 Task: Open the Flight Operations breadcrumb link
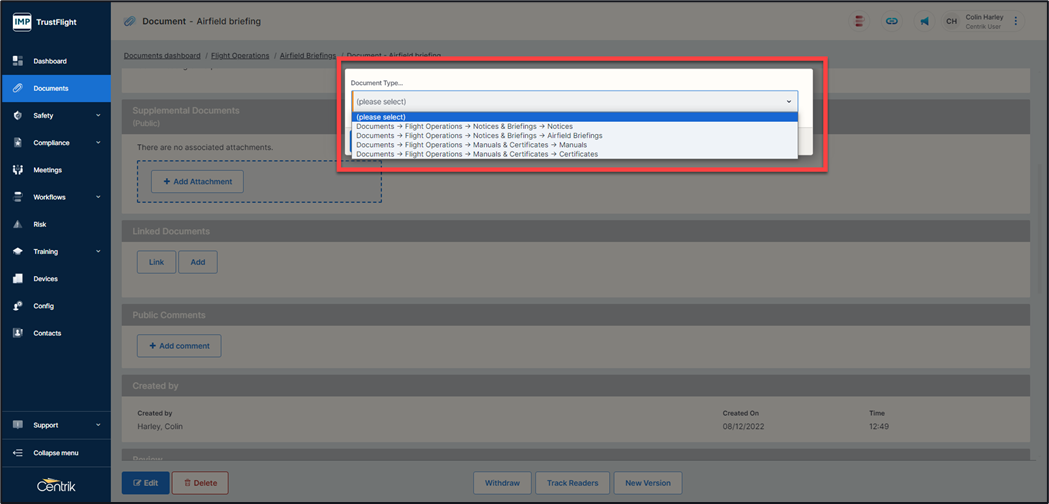coord(240,56)
